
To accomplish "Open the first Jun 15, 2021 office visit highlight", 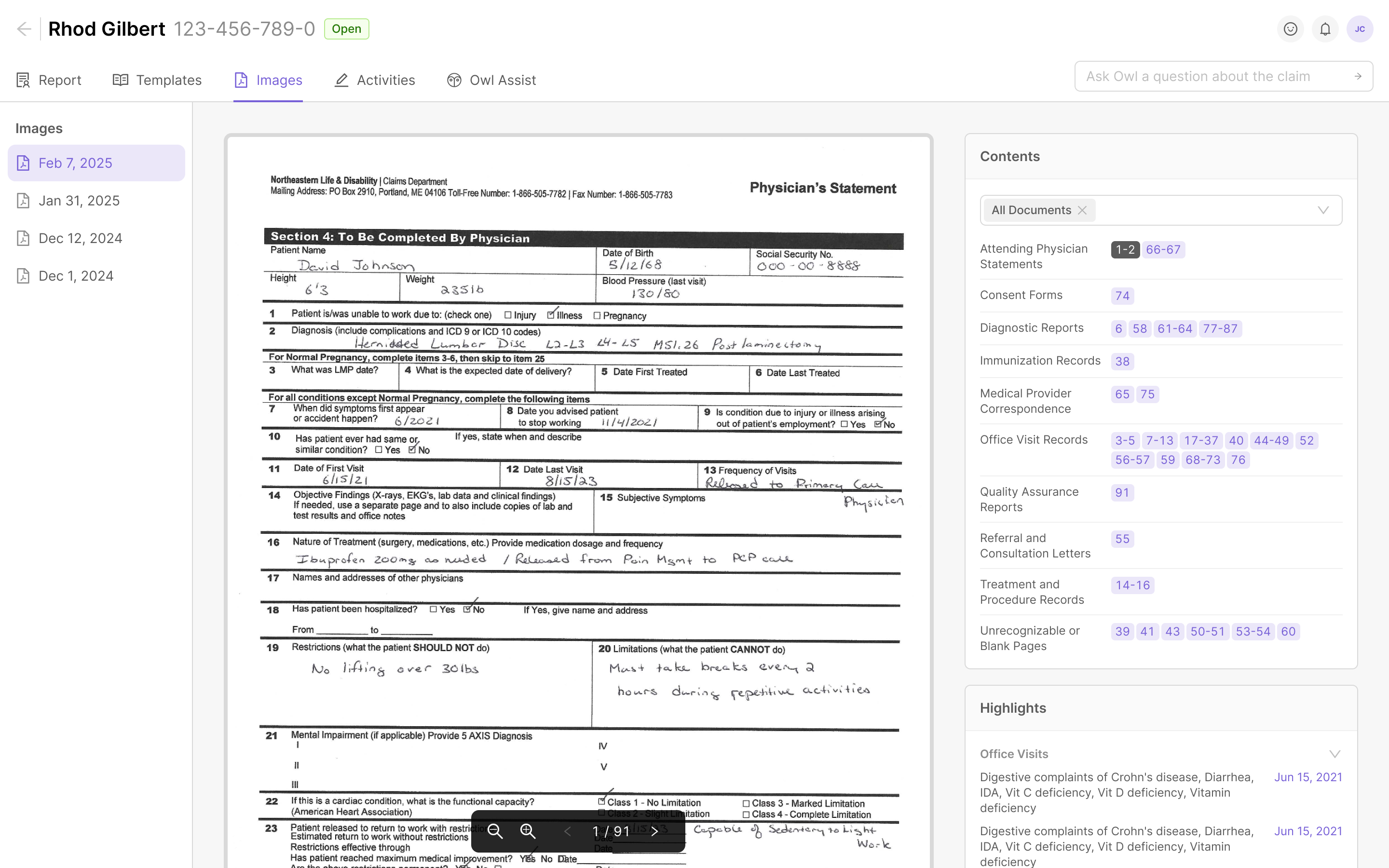I will click(x=1160, y=793).
